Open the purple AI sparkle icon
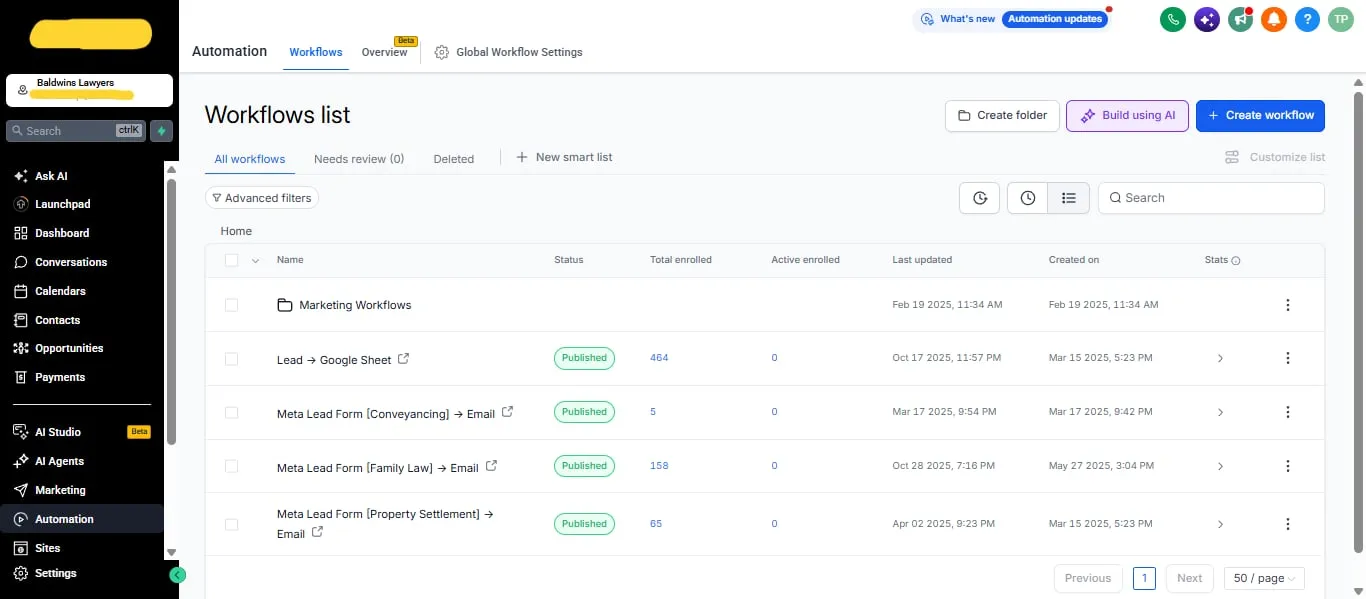 tap(1207, 19)
